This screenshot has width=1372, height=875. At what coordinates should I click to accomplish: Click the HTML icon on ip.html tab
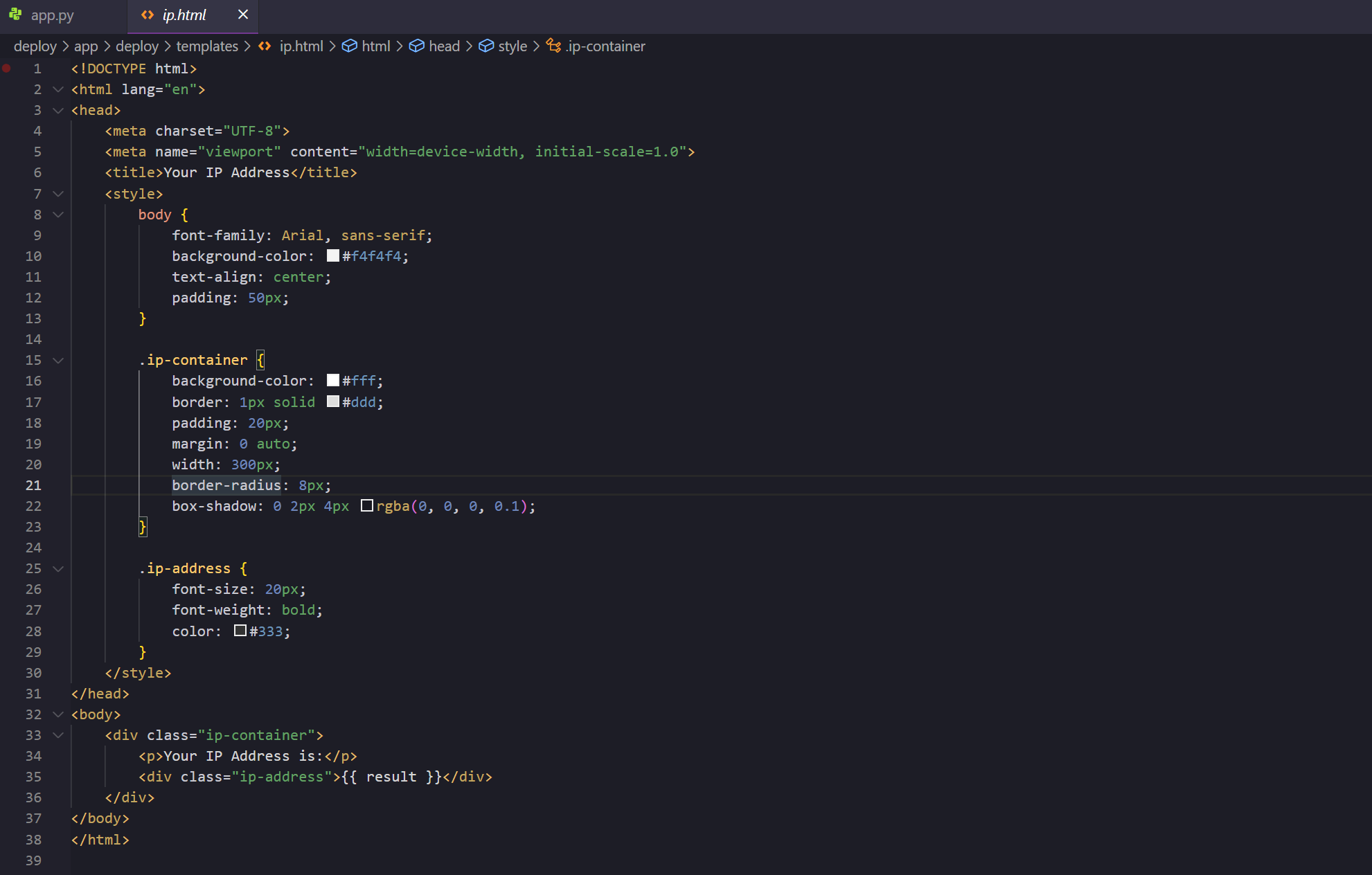148,15
